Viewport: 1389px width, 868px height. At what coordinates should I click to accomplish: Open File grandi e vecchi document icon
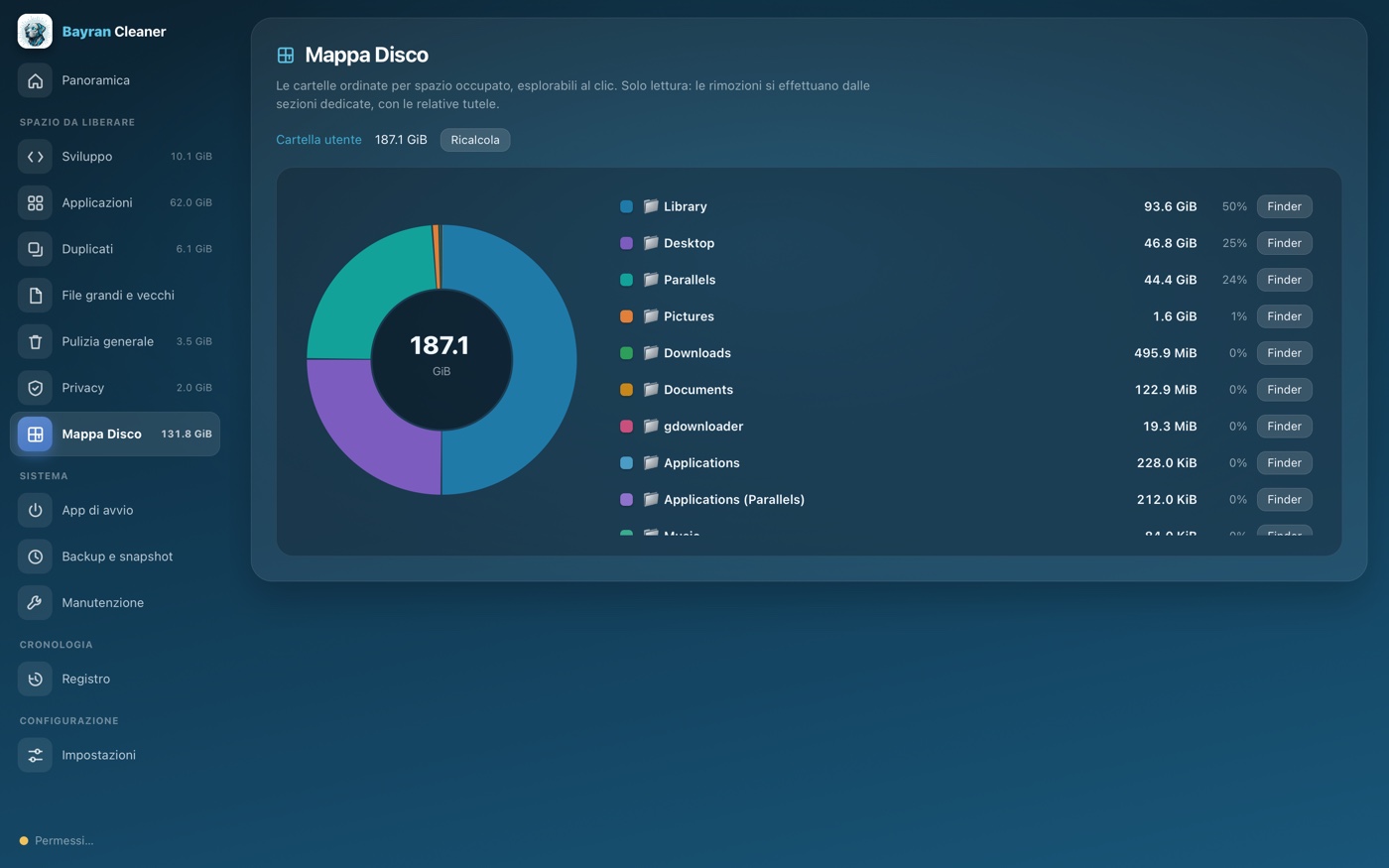(x=35, y=296)
